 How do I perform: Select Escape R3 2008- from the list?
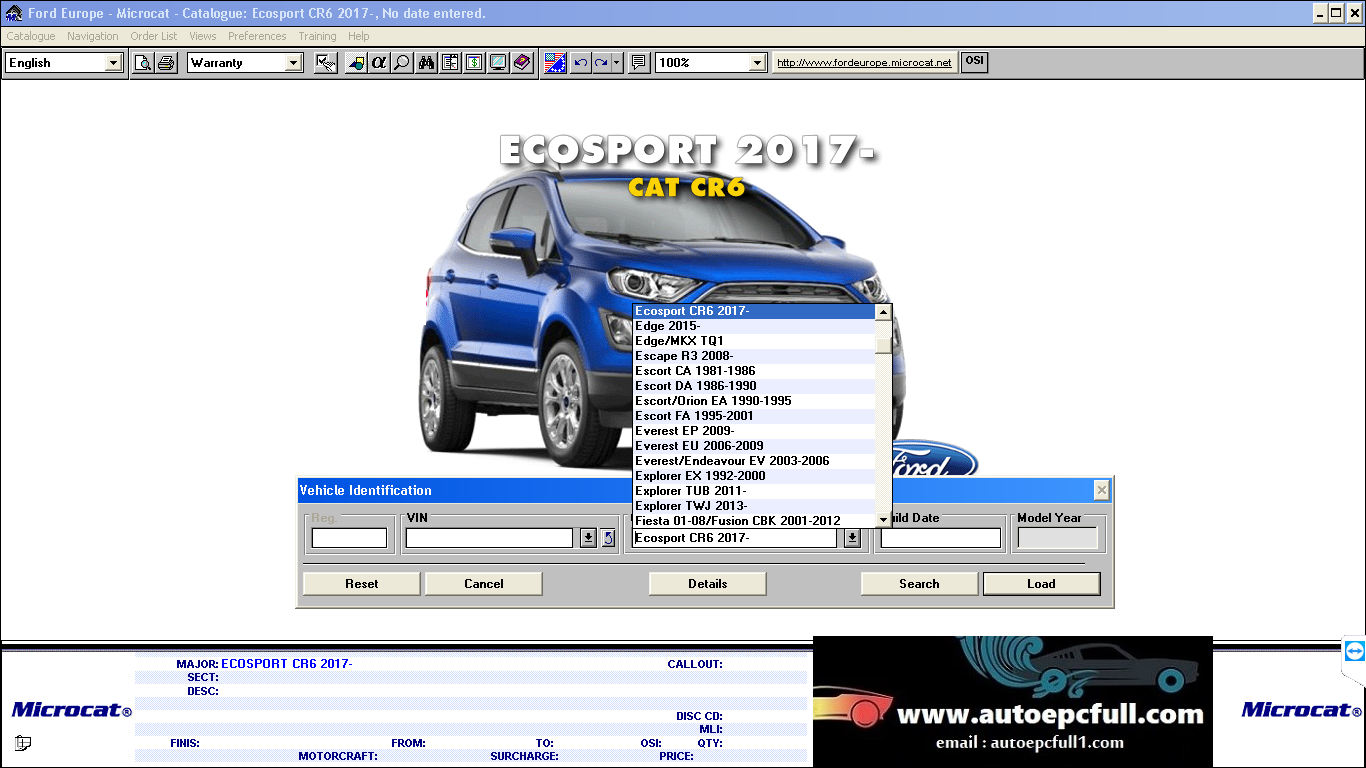754,356
